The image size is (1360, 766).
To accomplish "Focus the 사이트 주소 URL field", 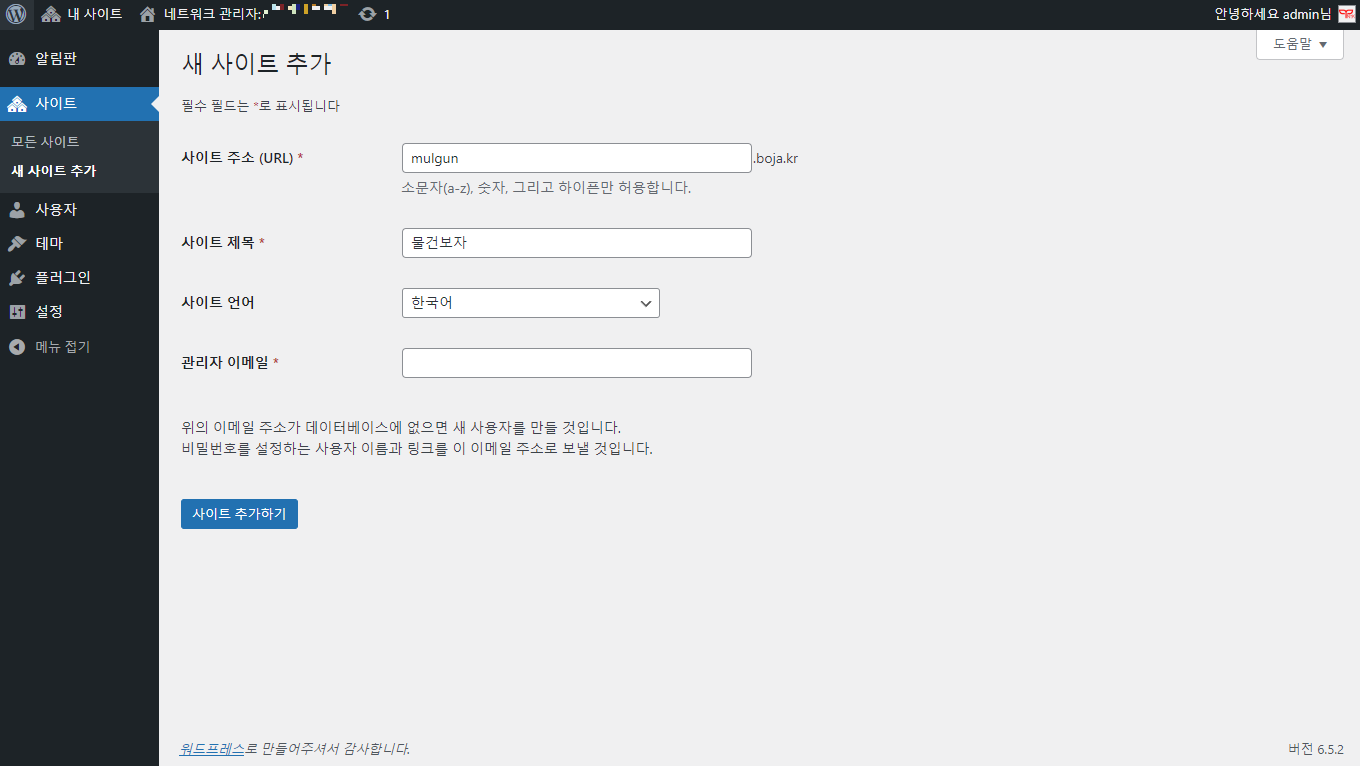I will [576, 158].
